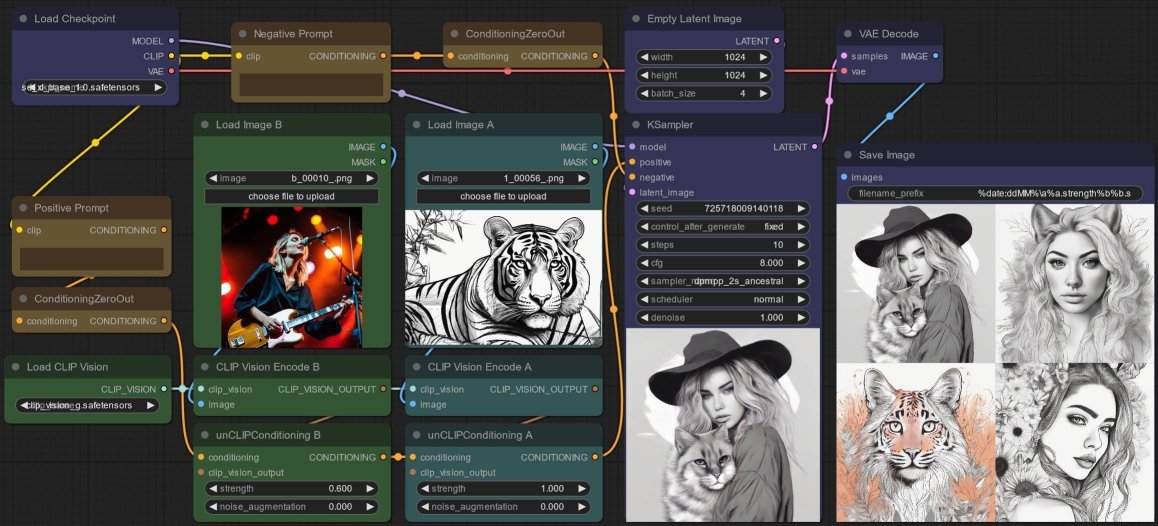Click the strength 1.000 value in unCLIPConditioning A
1158x526 pixels.
tap(552, 488)
